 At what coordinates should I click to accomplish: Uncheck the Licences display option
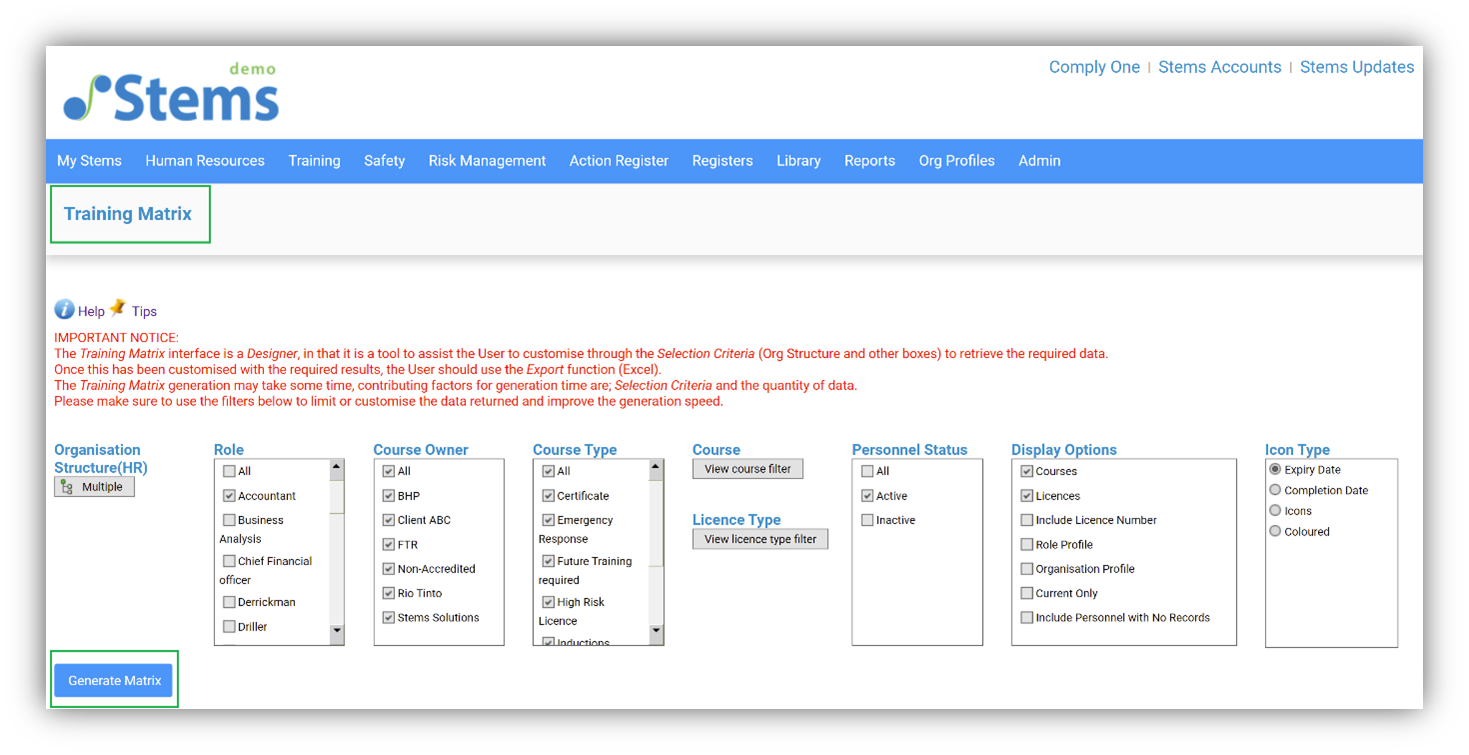point(1027,496)
